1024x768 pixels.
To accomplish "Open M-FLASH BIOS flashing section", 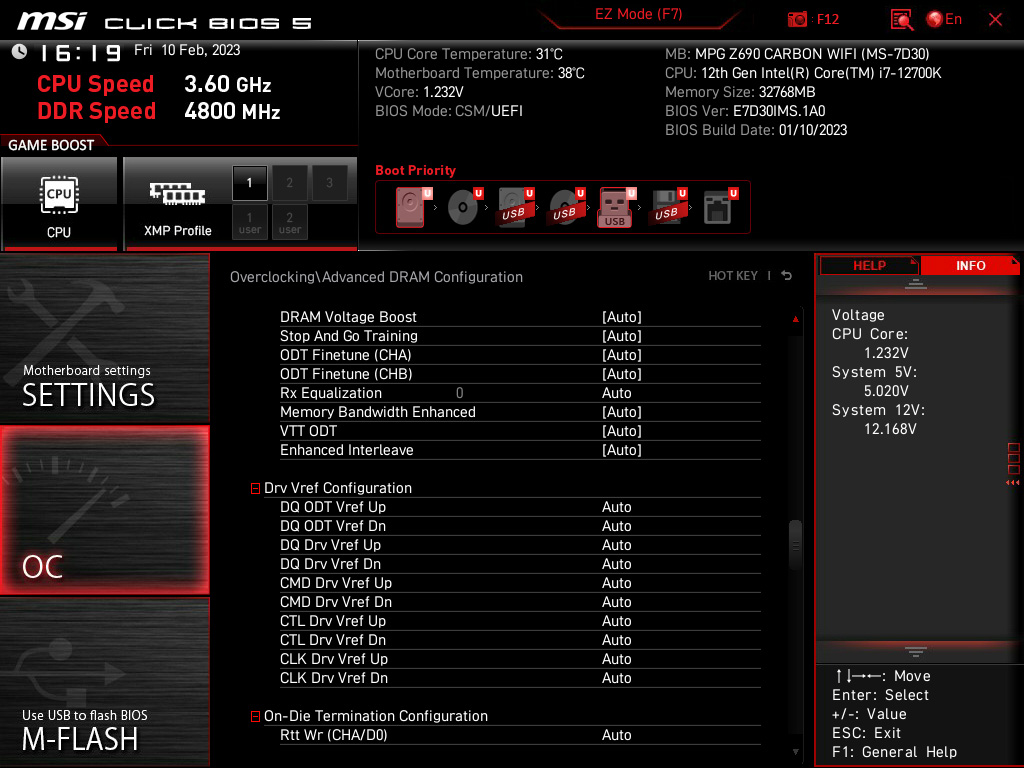I will click(x=104, y=682).
